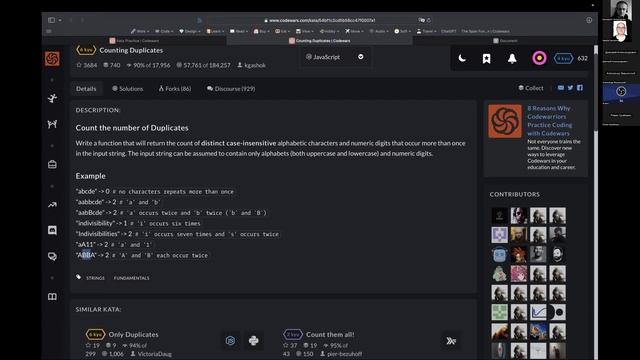Open the JavaScript language dropdown

point(335,57)
